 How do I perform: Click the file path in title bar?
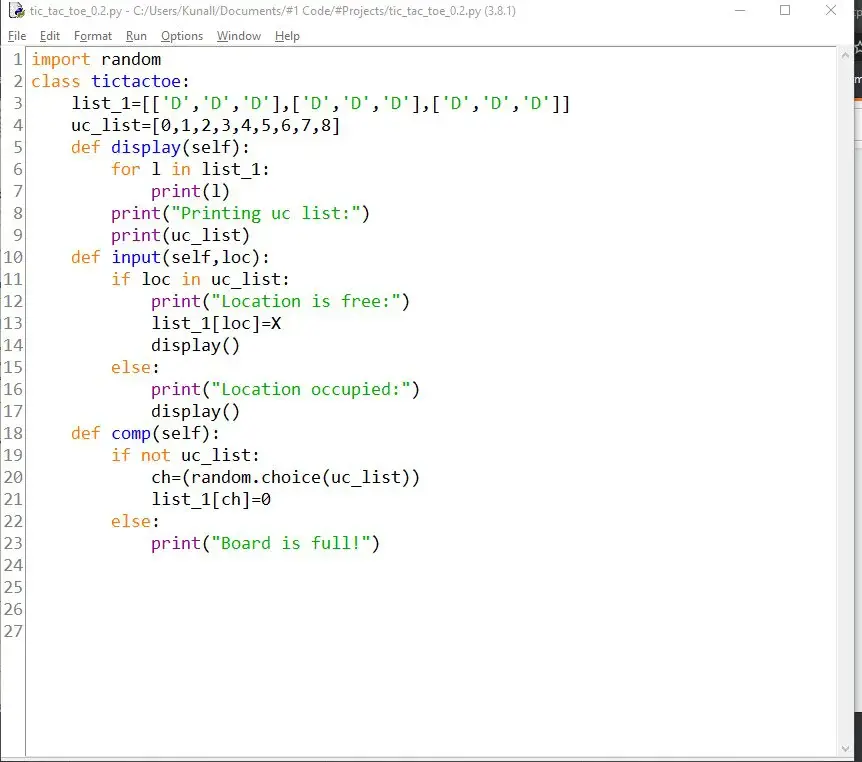point(307,10)
